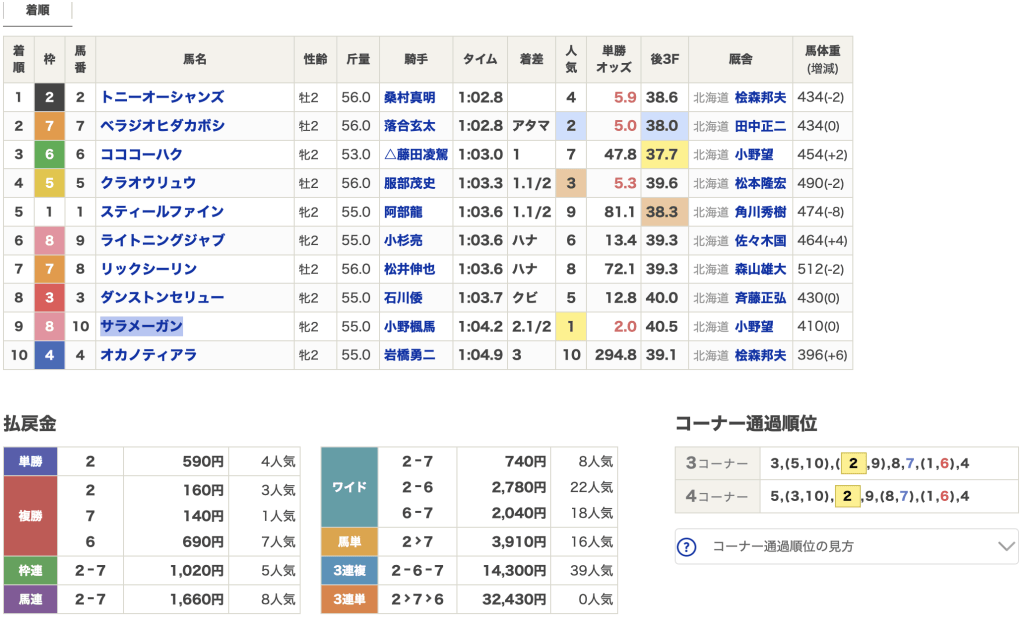Open highlighted horse サラメーガン page

tap(141, 327)
